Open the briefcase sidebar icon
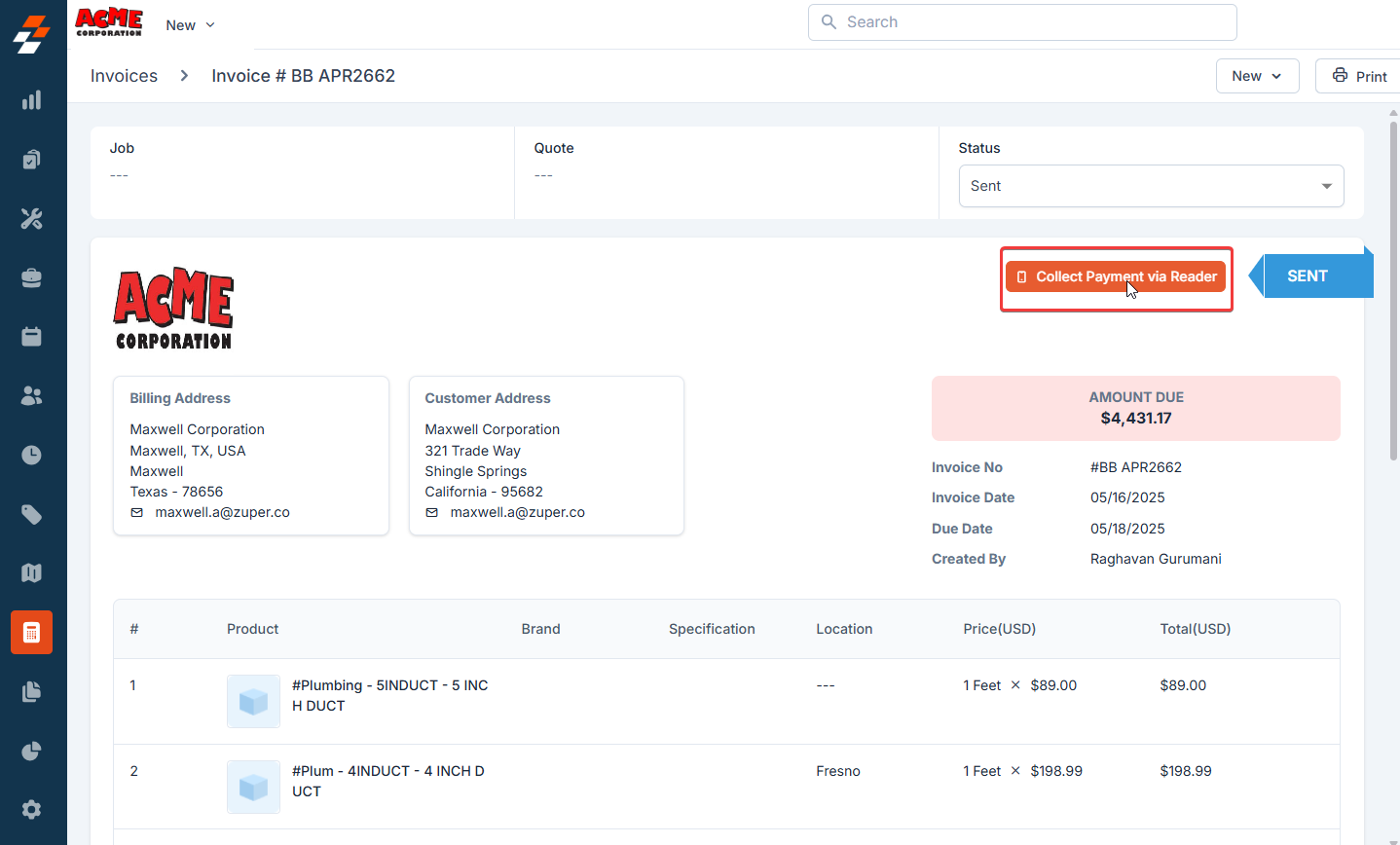 tap(31, 277)
